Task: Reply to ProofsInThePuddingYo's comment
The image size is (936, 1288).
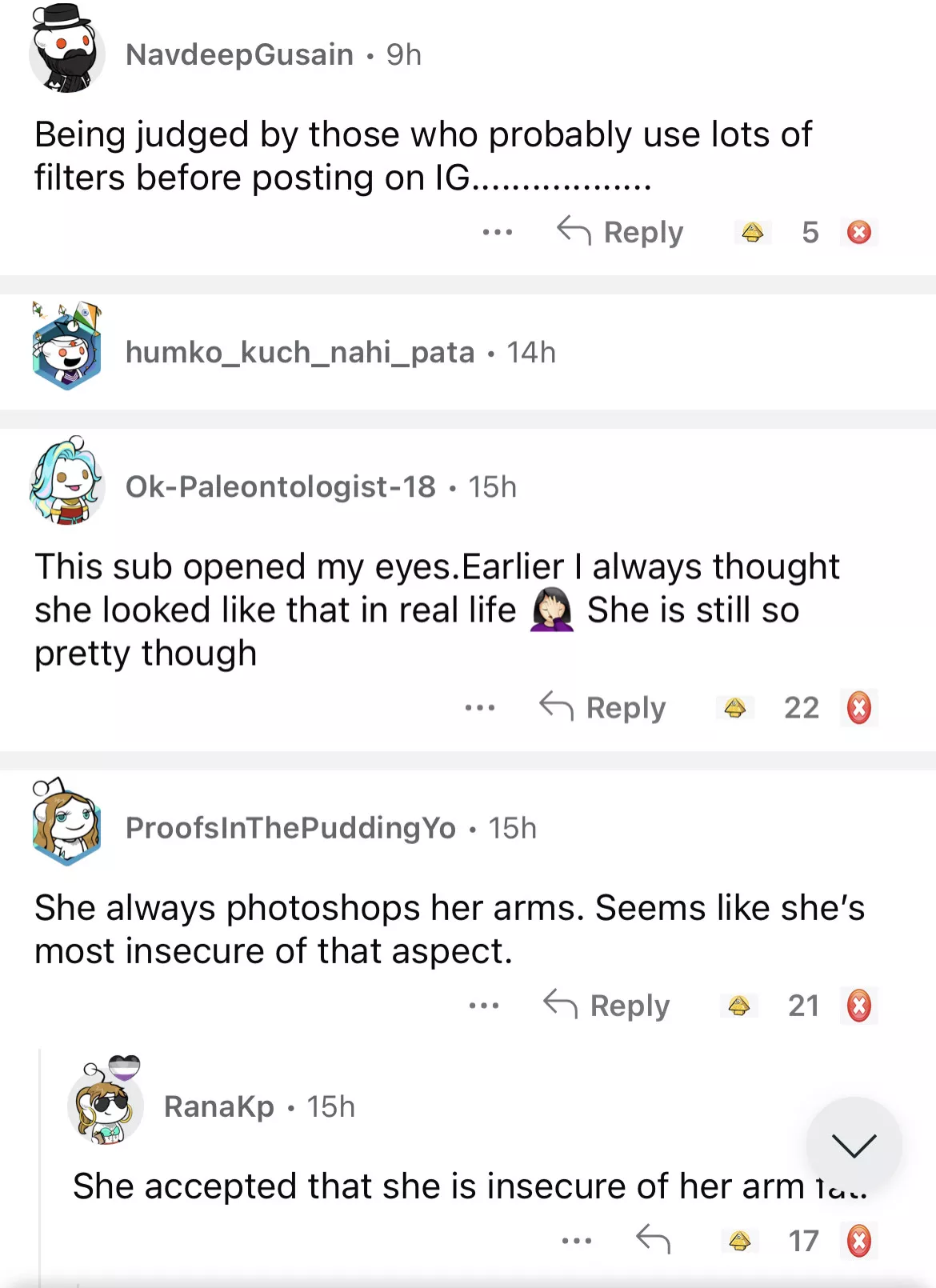Action: coord(607,1006)
